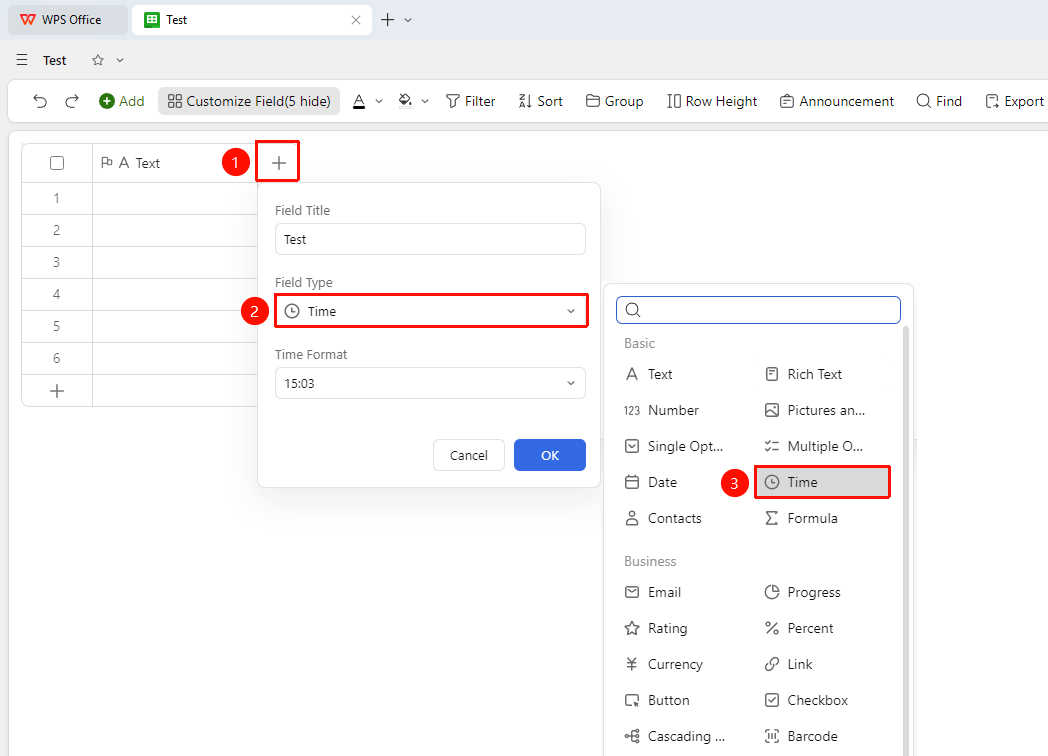Choose the Rating field type
Screen dimensions: 1048x756
pos(656,628)
